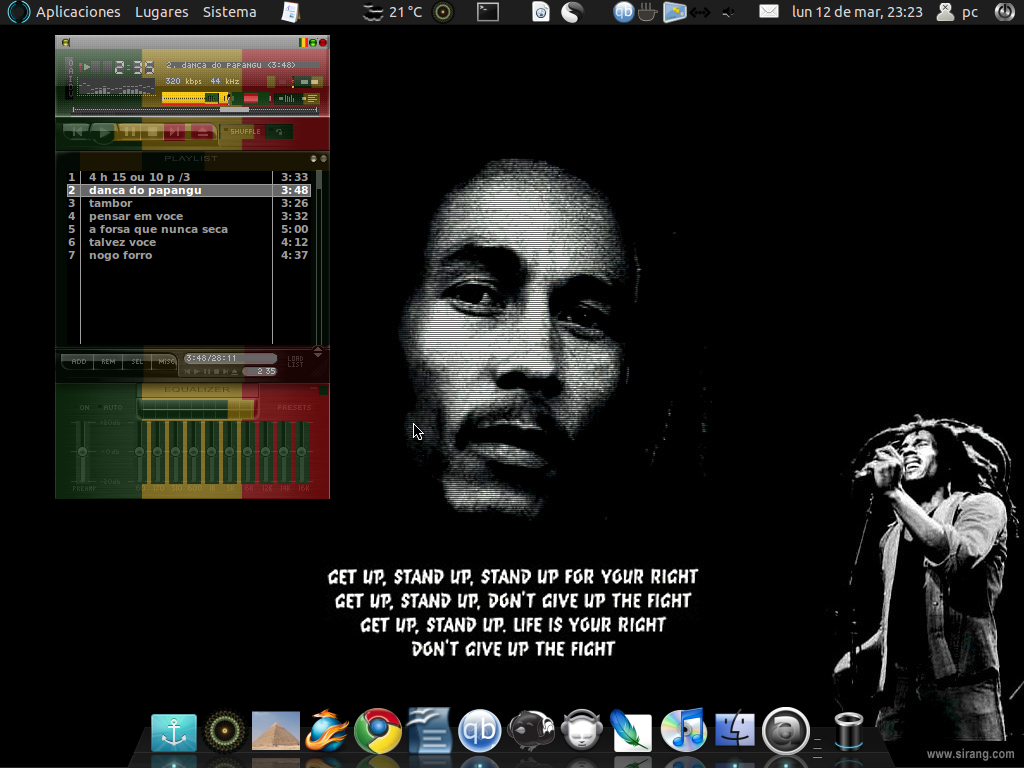Click the mini Stop button in playlist footer
The image size is (1024, 768).
click(x=216, y=372)
